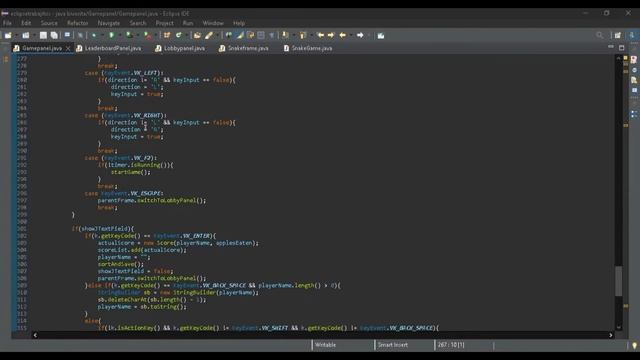Open the Window menu
This screenshot has width=640, height=360.
tap(213, 23)
